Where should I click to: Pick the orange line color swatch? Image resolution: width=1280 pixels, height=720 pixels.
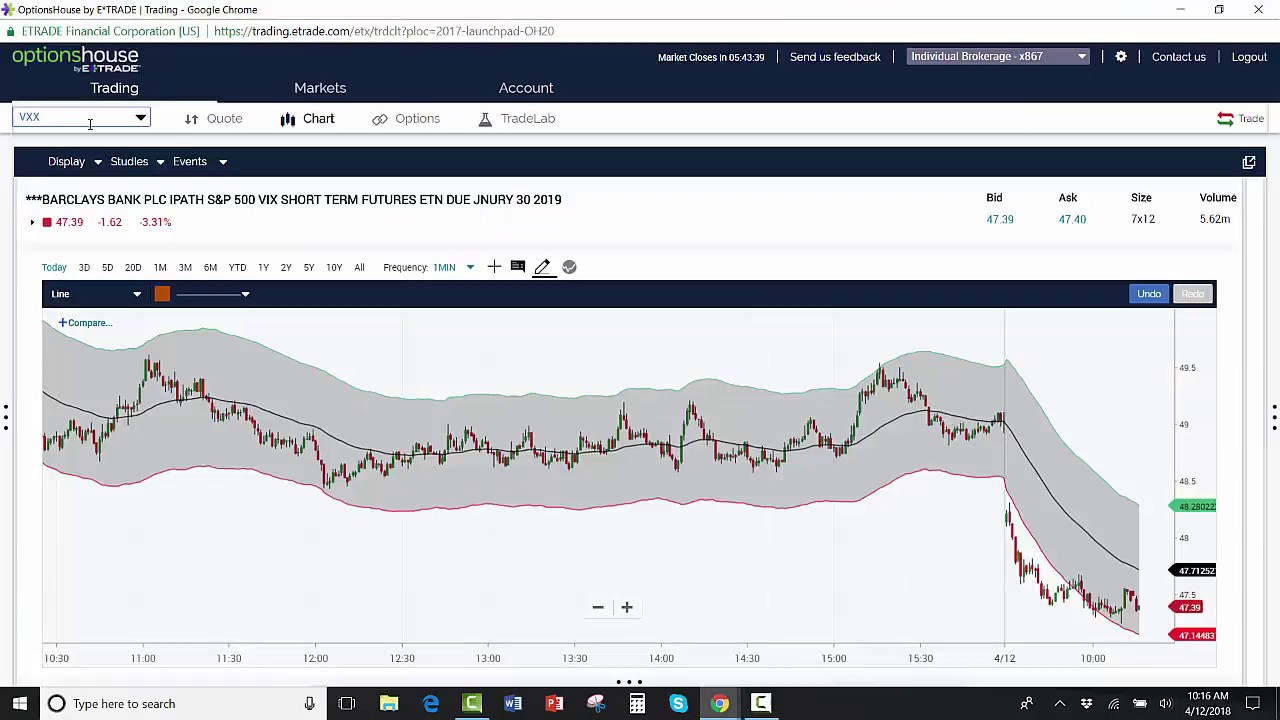click(x=162, y=294)
